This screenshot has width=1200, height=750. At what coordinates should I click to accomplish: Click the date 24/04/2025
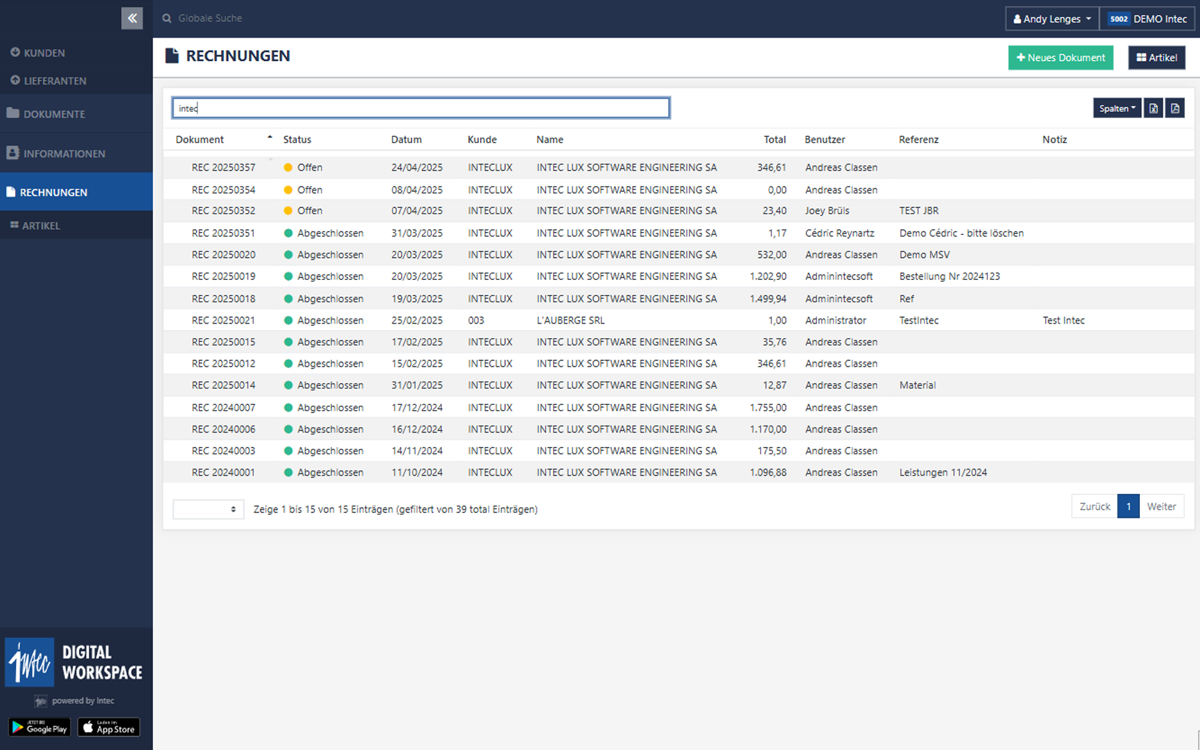[x=417, y=168]
